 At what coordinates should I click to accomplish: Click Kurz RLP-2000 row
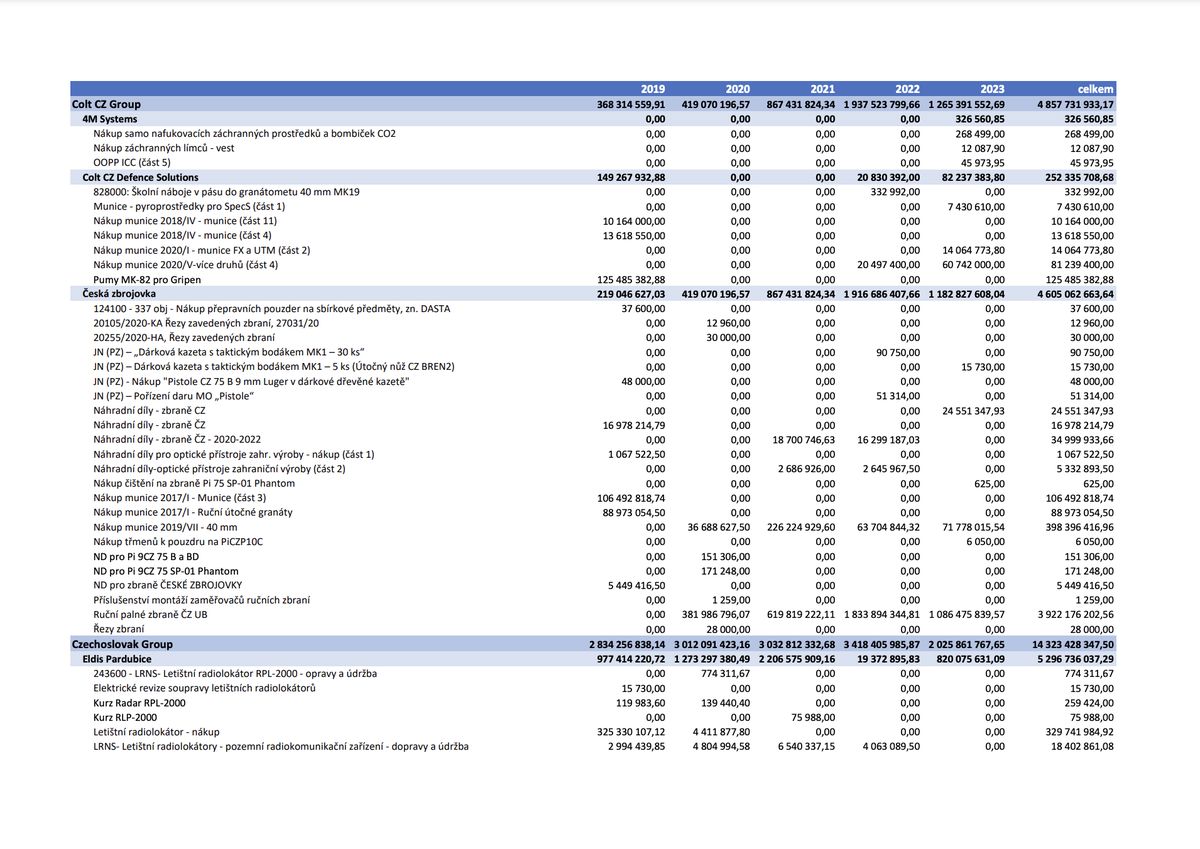click(593, 717)
